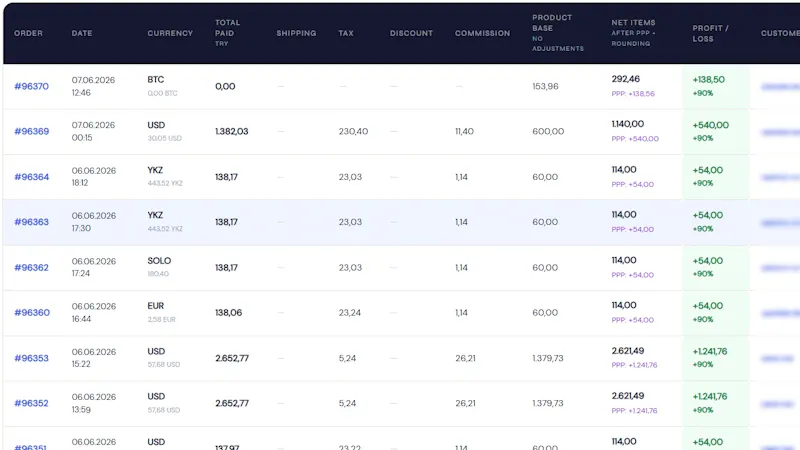Click the COMMISSION column header
800x450 pixels.
[482, 33]
